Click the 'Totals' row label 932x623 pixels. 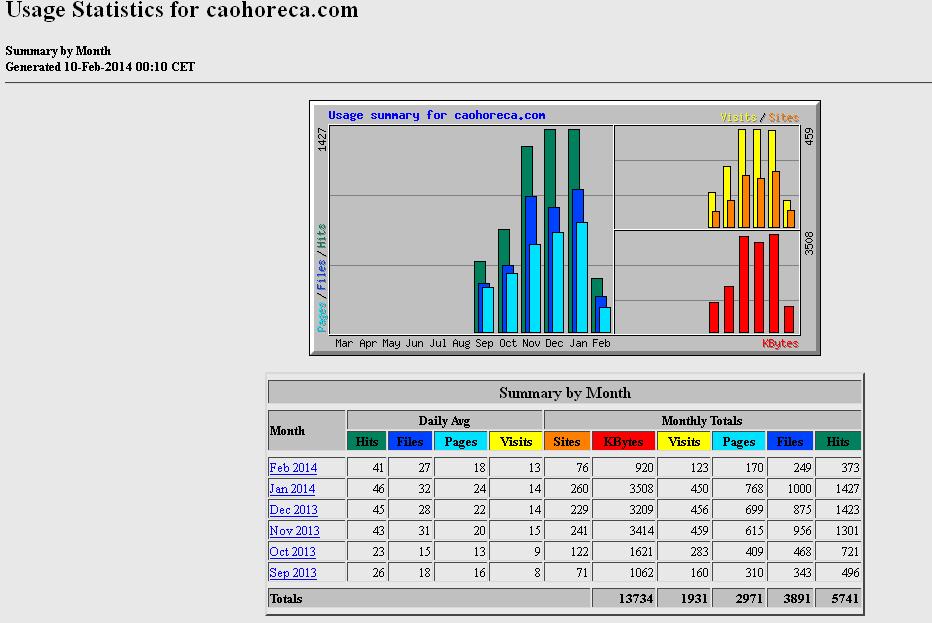coord(286,599)
